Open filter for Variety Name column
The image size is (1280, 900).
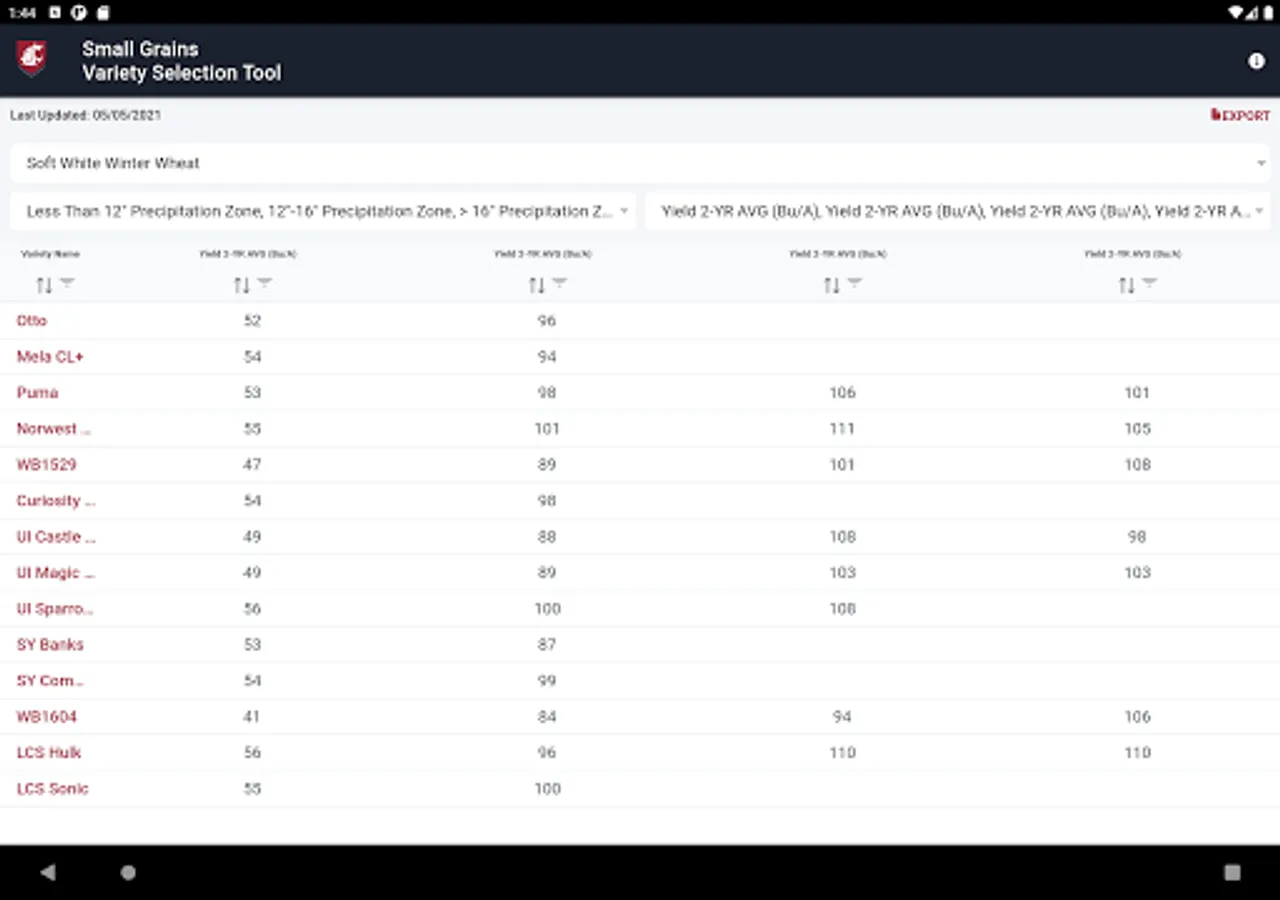67,284
